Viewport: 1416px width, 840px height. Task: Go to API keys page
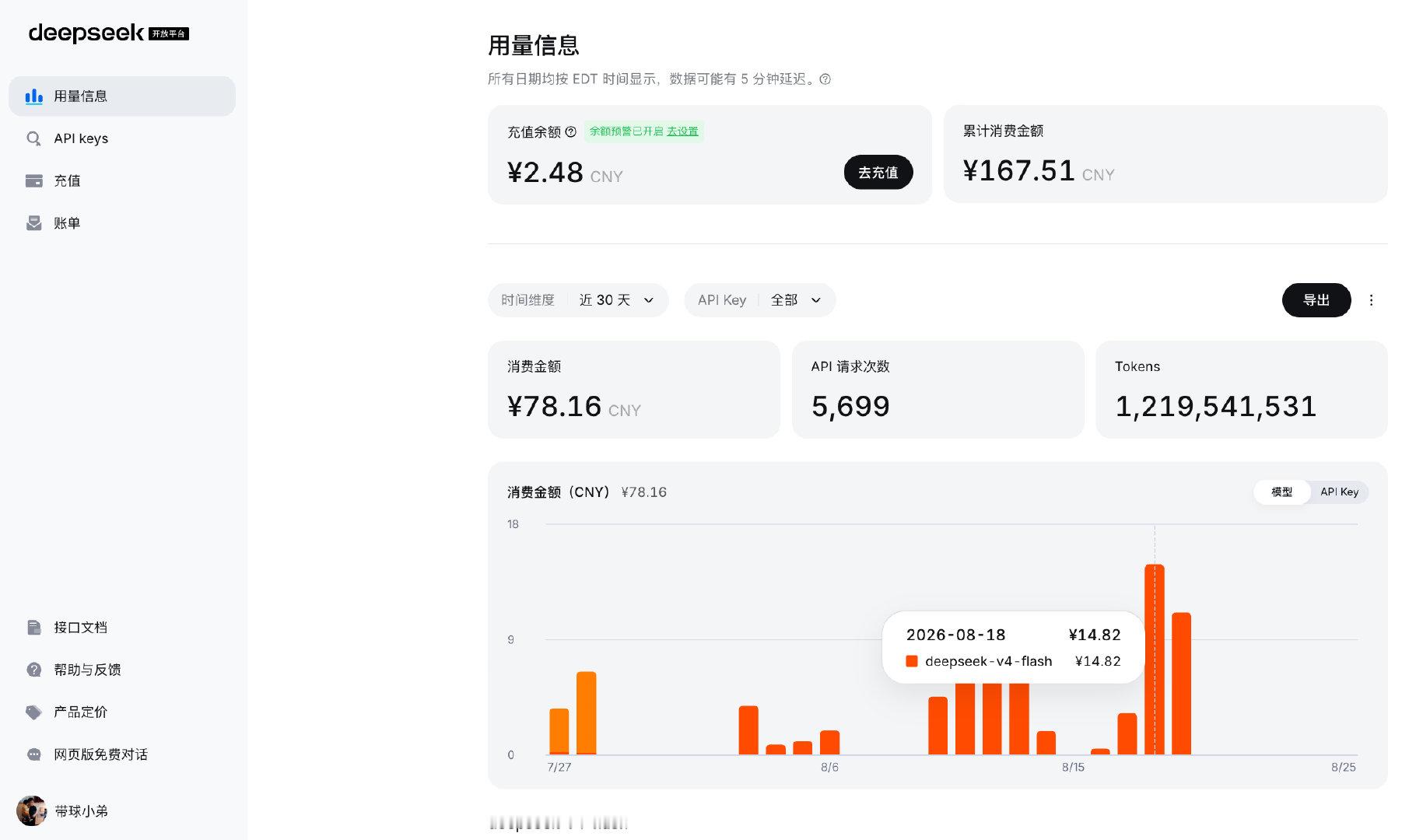(x=122, y=138)
